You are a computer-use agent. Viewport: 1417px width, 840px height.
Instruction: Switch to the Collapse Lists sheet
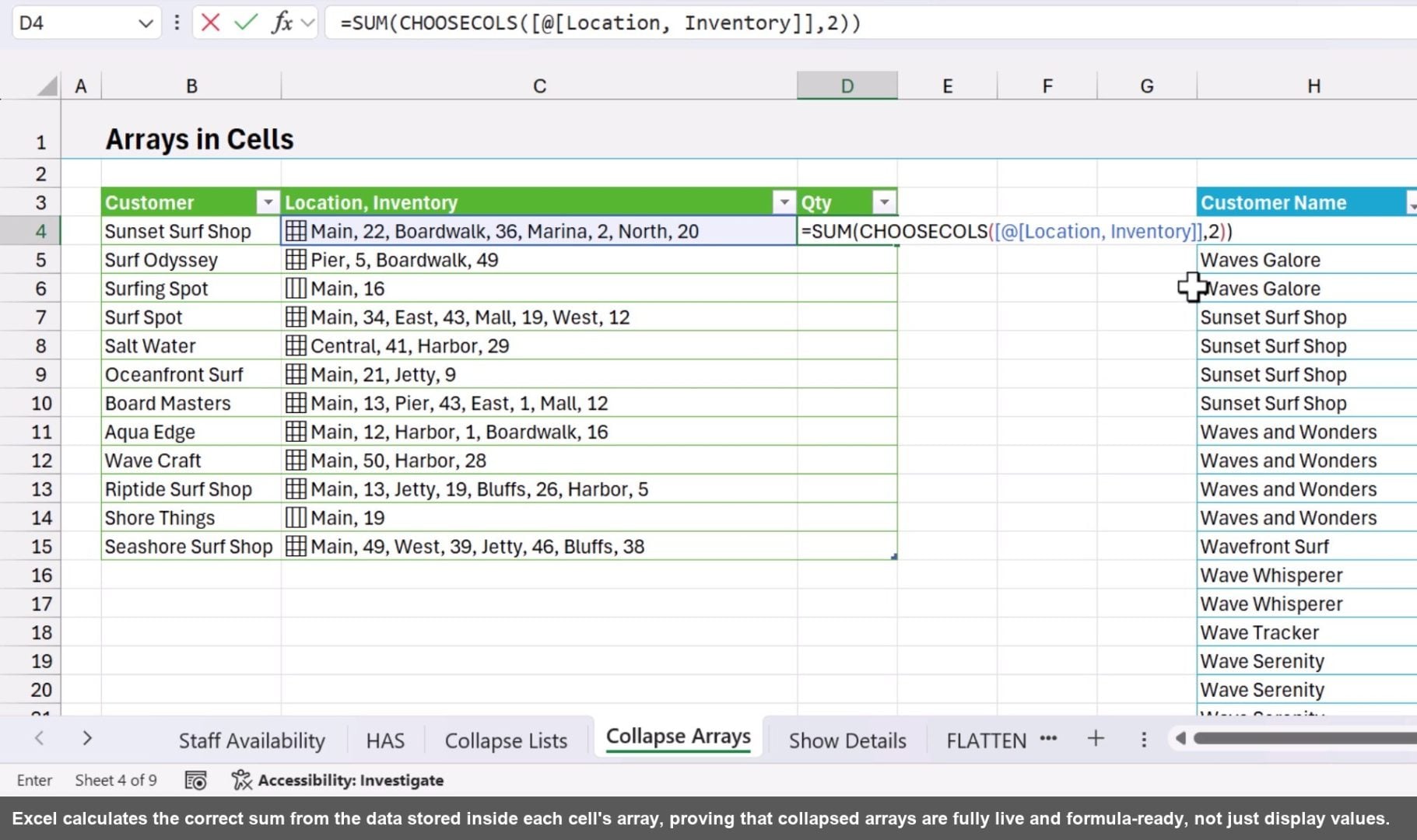coord(506,740)
